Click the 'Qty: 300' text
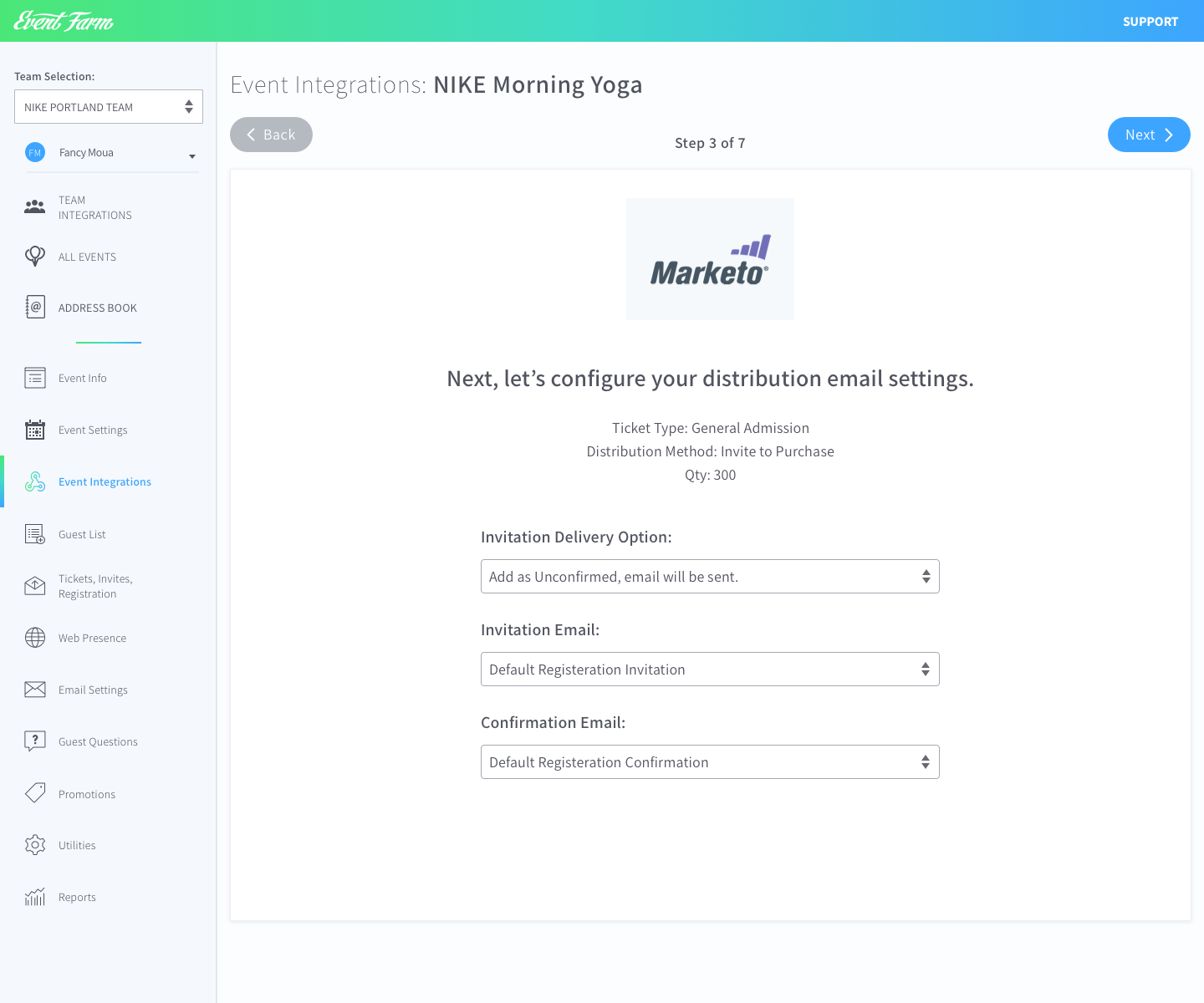The image size is (1204, 1003). coord(710,475)
